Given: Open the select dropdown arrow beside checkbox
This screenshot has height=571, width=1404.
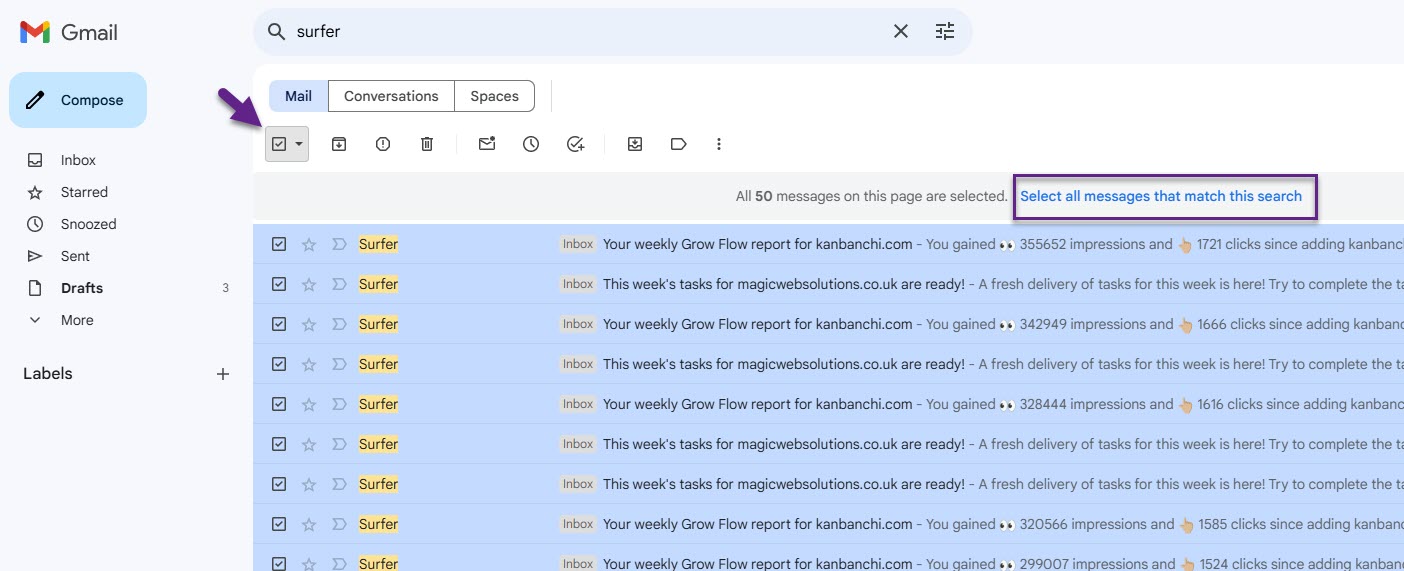Looking at the screenshot, I should [x=299, y=144].
